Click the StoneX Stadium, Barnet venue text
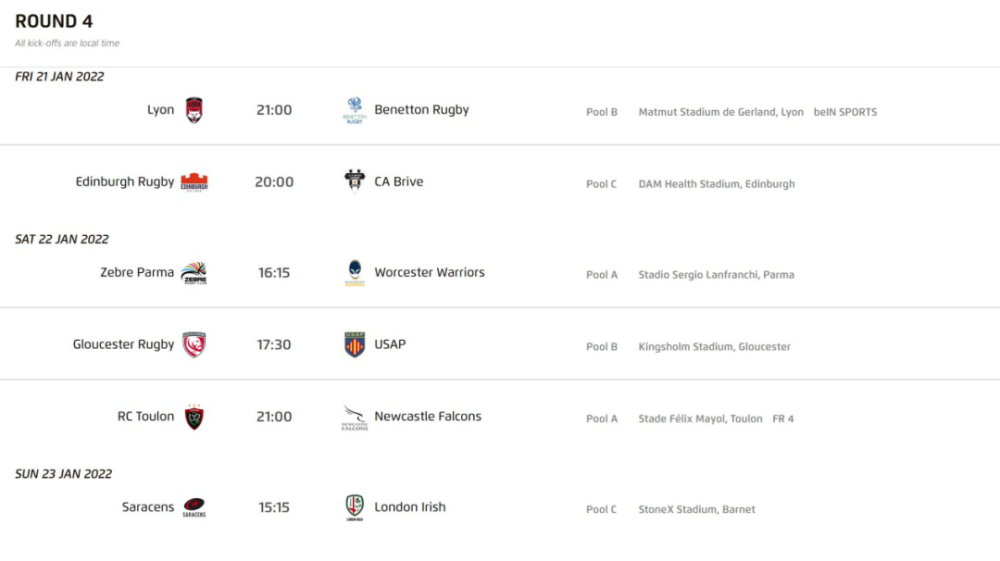The width and height of the screenshot is (1000, 561). click(696, 509)
